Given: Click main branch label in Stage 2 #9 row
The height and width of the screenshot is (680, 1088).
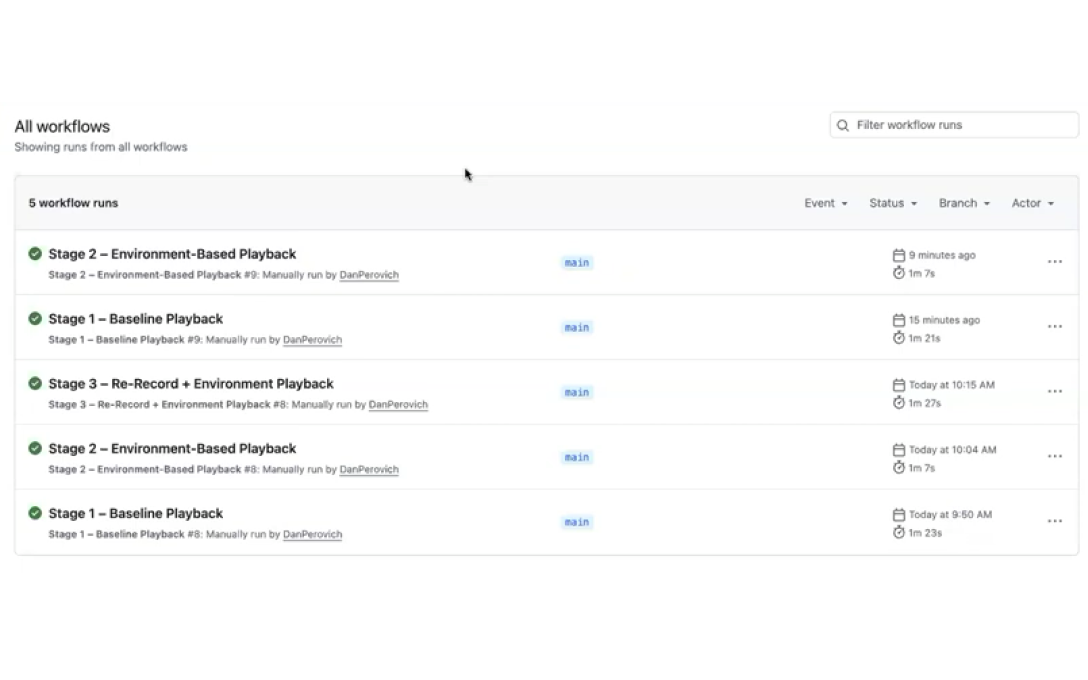Looking at the screenshot, I should pyautogui.click(x=577, y=262).
